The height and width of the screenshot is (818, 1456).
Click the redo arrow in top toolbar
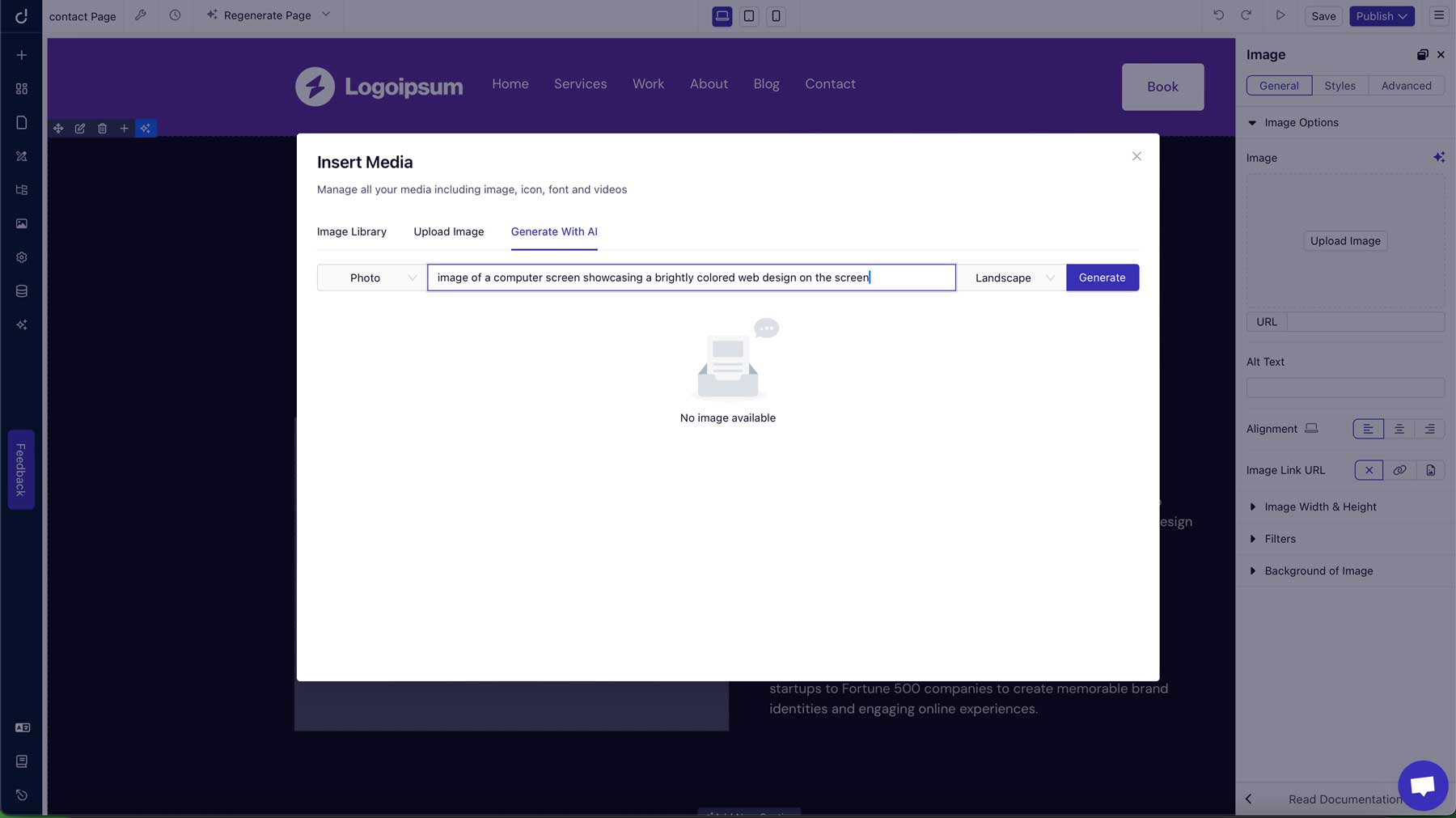(1246, 15)
